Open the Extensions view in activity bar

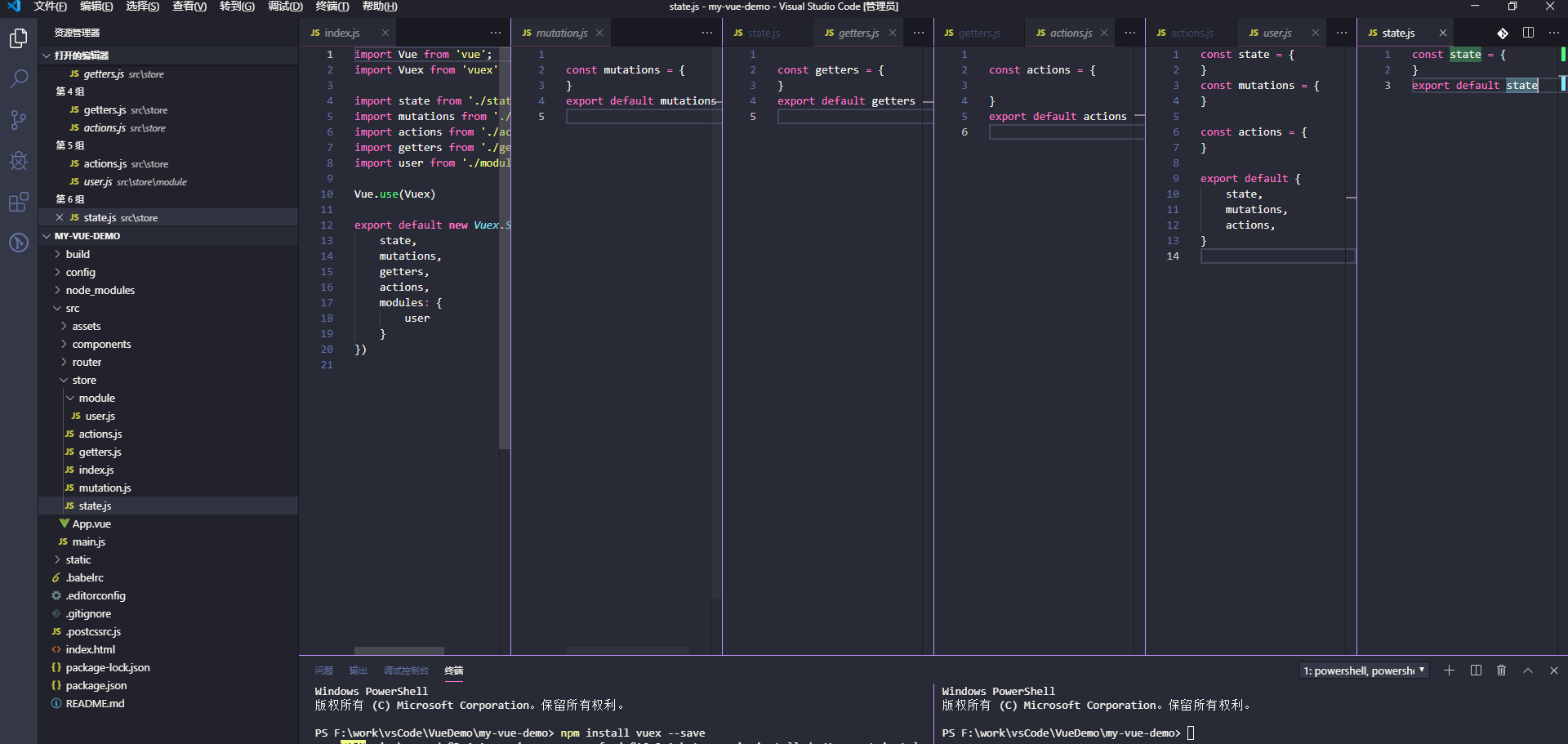click(x=18, y=202)
